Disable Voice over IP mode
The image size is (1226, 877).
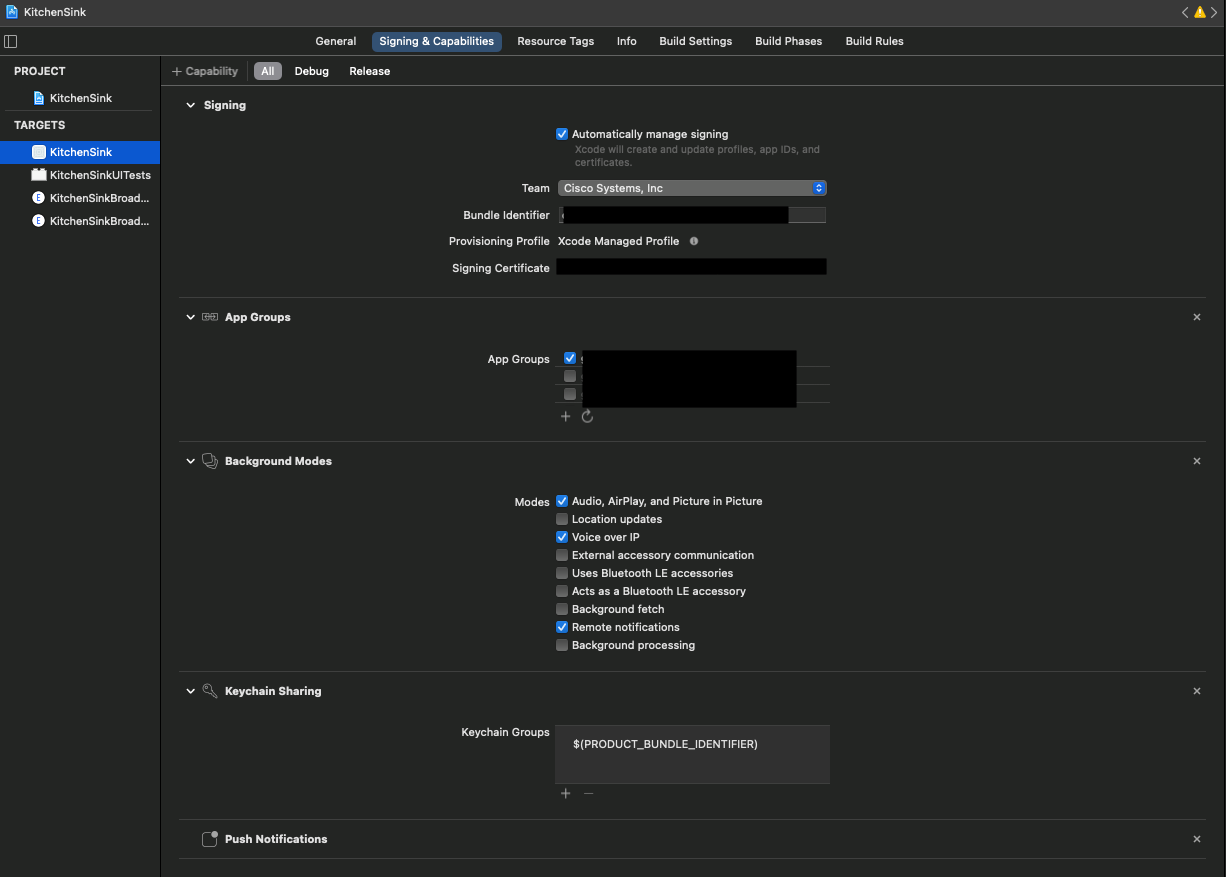pyautogui.click(x=562, y=537)
